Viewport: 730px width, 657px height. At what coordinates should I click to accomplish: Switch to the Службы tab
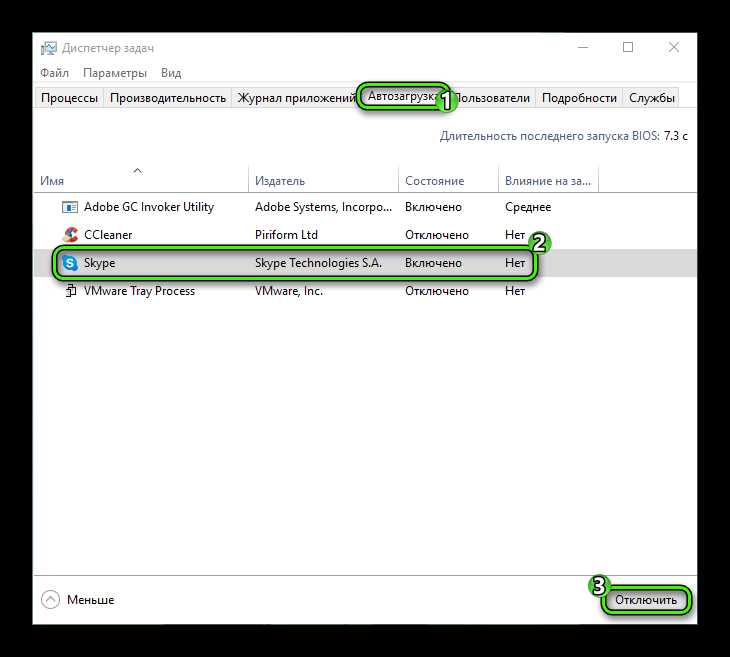tap(651, 98)
